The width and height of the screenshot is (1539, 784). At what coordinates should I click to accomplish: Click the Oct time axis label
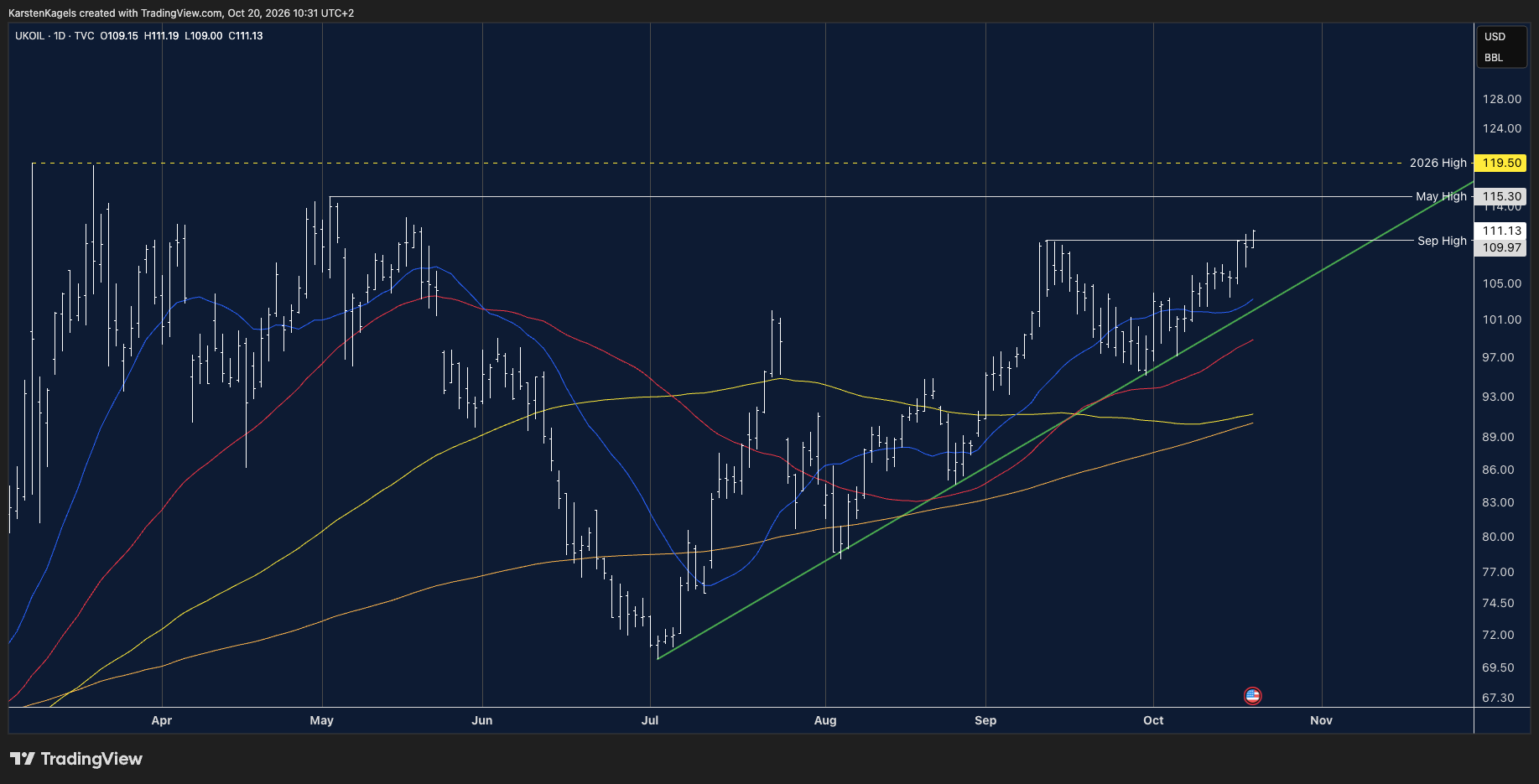tap(1153, 720)
